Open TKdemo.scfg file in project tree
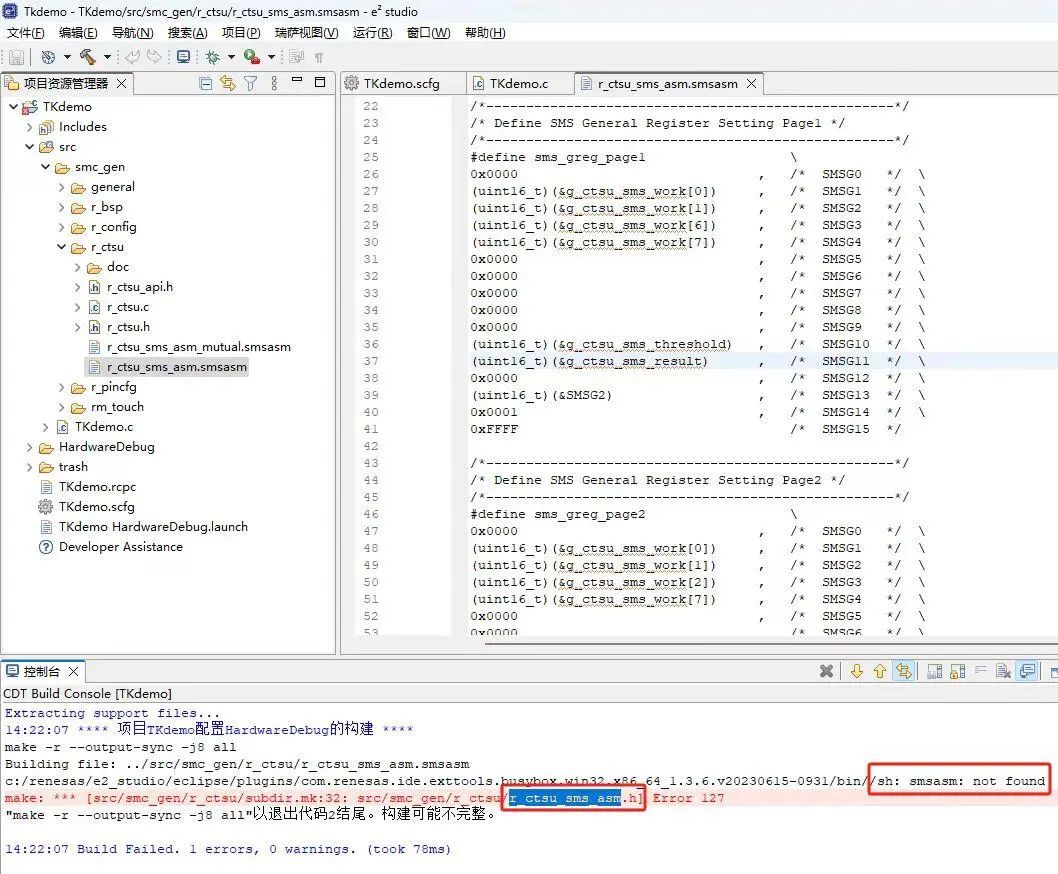This screenshot has height=874, width=1058. tap(96, 507)
